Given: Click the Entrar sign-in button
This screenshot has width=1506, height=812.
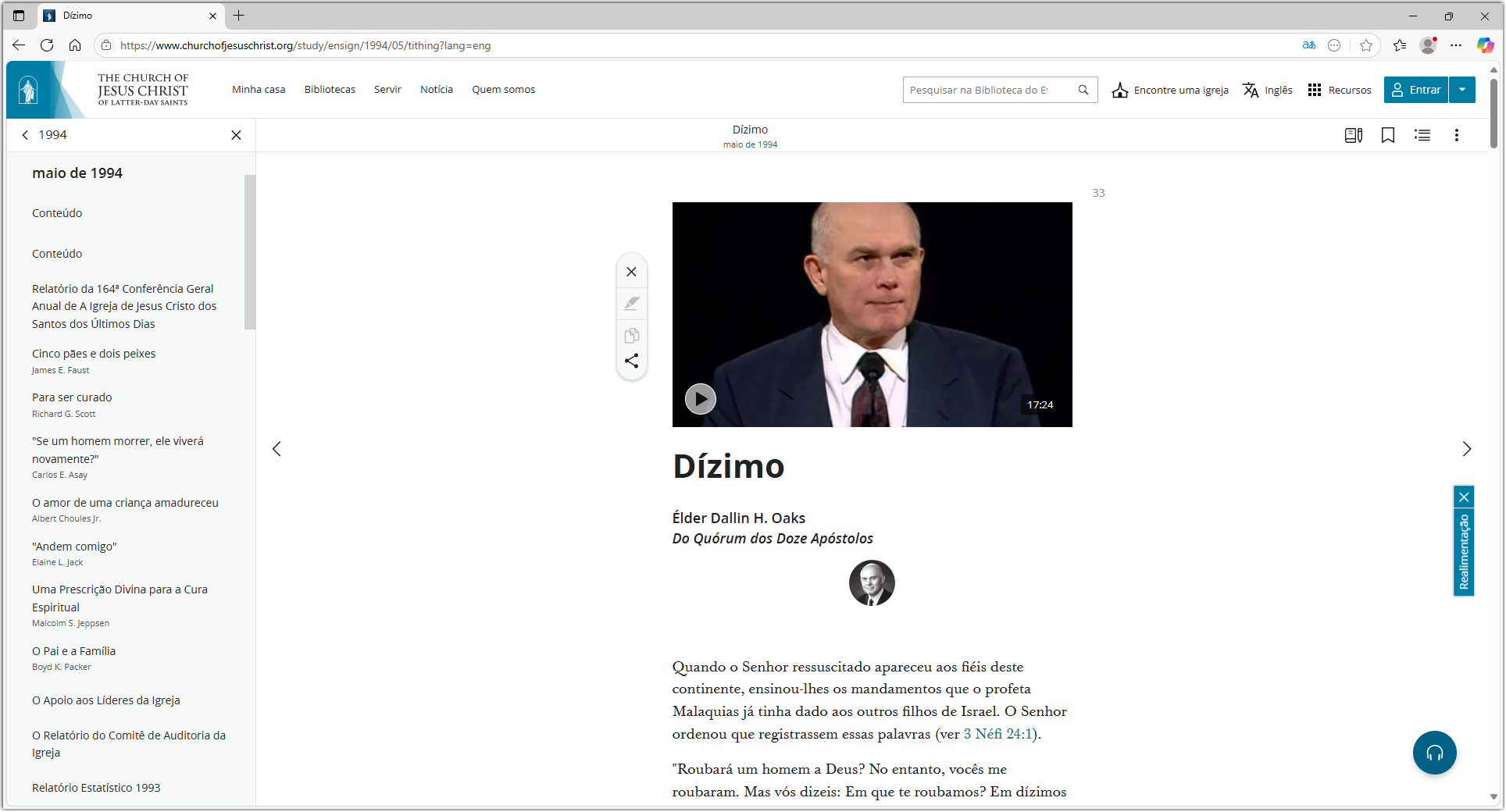Looking at the screenshot, I should [1416, 90].
